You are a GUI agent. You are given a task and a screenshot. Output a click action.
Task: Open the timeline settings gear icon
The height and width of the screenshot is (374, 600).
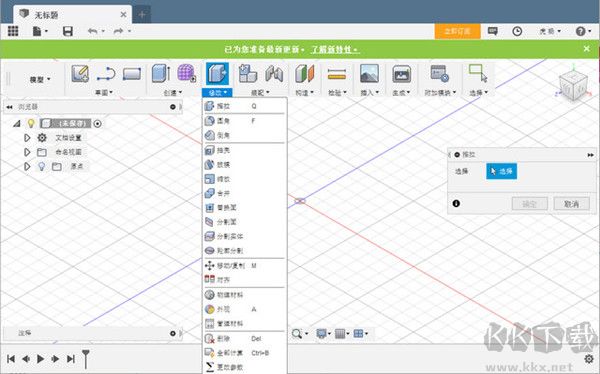click(589, 359)
